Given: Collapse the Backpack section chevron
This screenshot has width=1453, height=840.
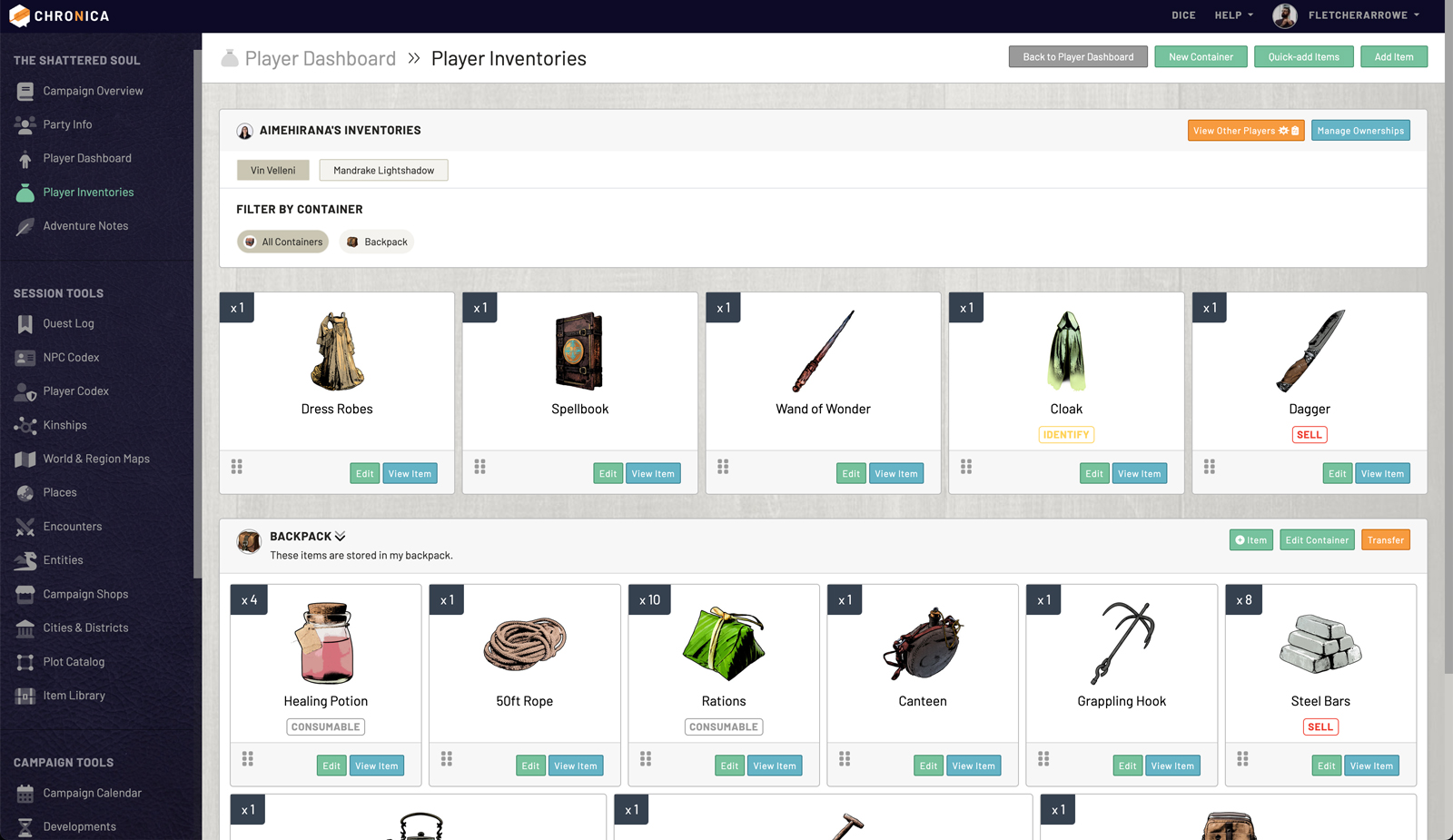Looking at the screenshot, I should [341, 537].
